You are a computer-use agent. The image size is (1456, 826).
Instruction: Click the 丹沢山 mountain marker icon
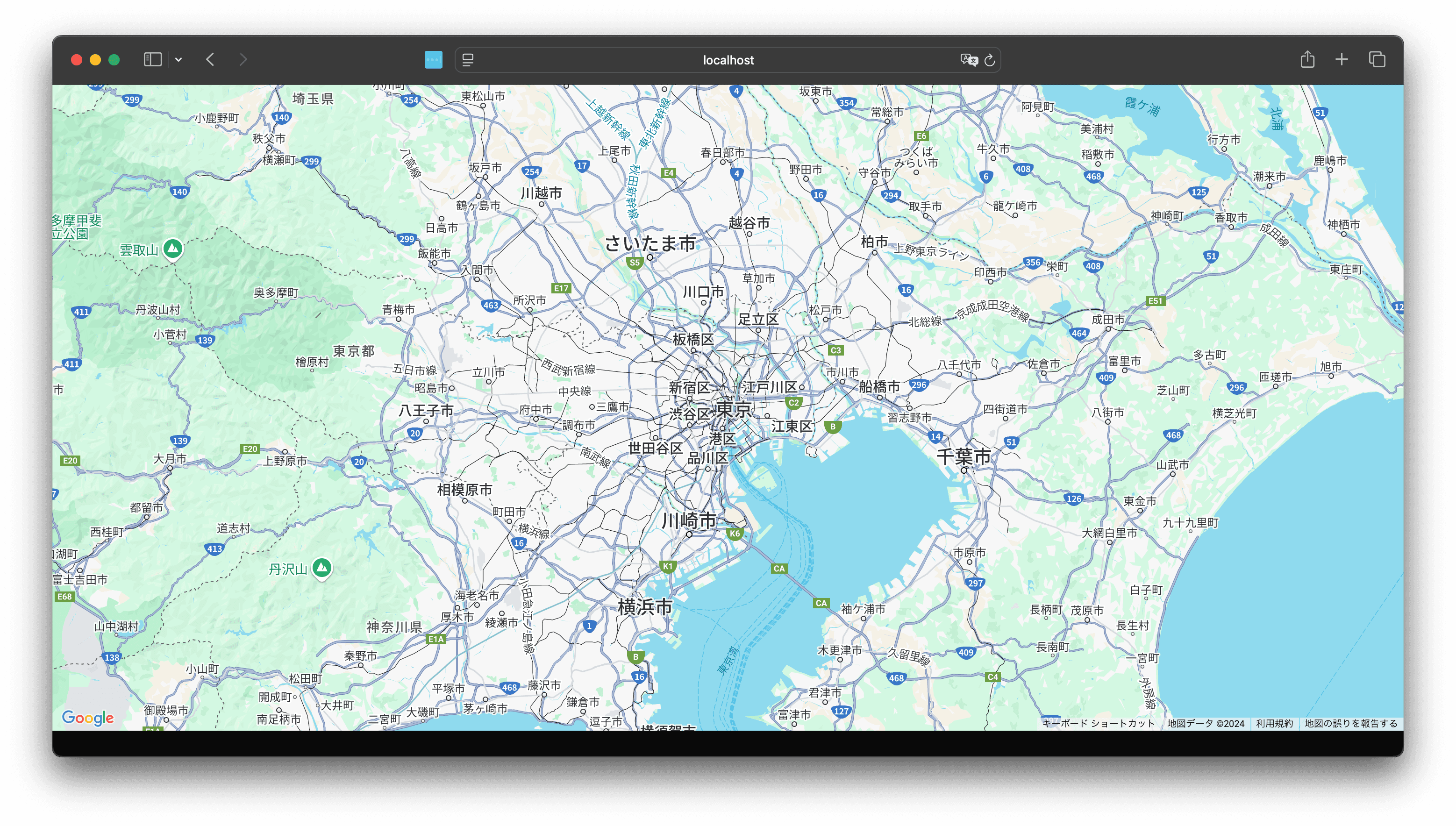pyautogui.click(x=322, y=567)
